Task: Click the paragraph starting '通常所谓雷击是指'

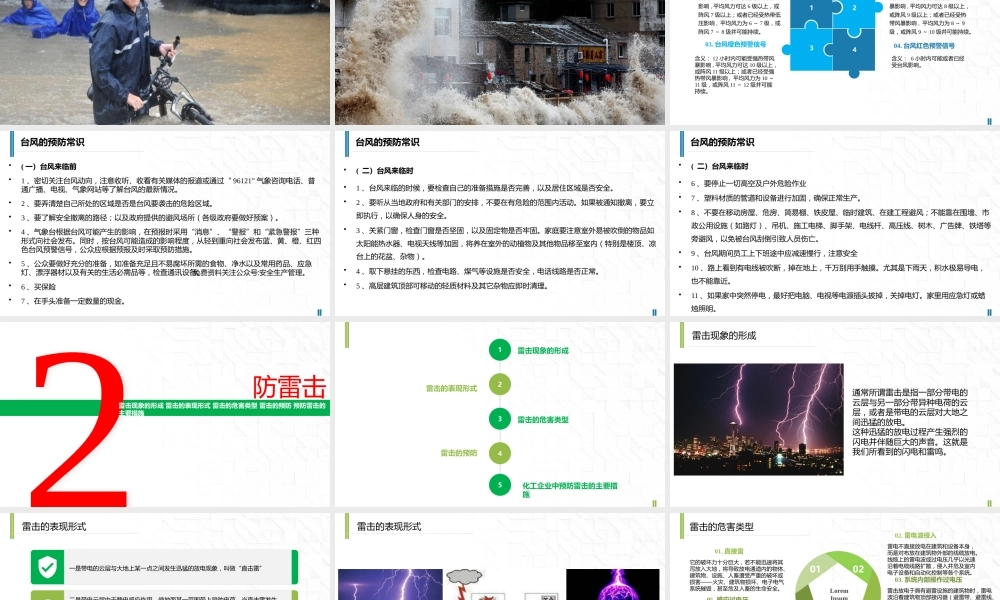Action: click(910, 422)
